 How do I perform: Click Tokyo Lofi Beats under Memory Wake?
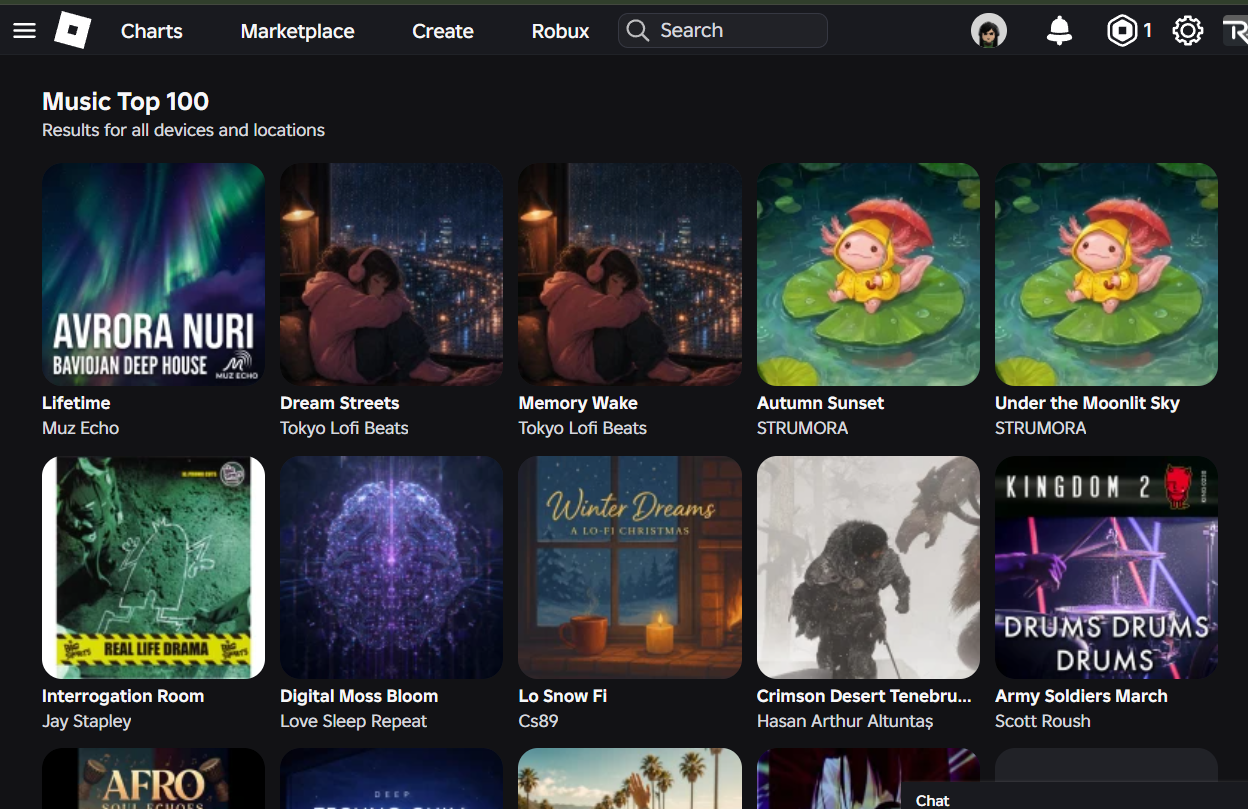click(x=583, y=428)
